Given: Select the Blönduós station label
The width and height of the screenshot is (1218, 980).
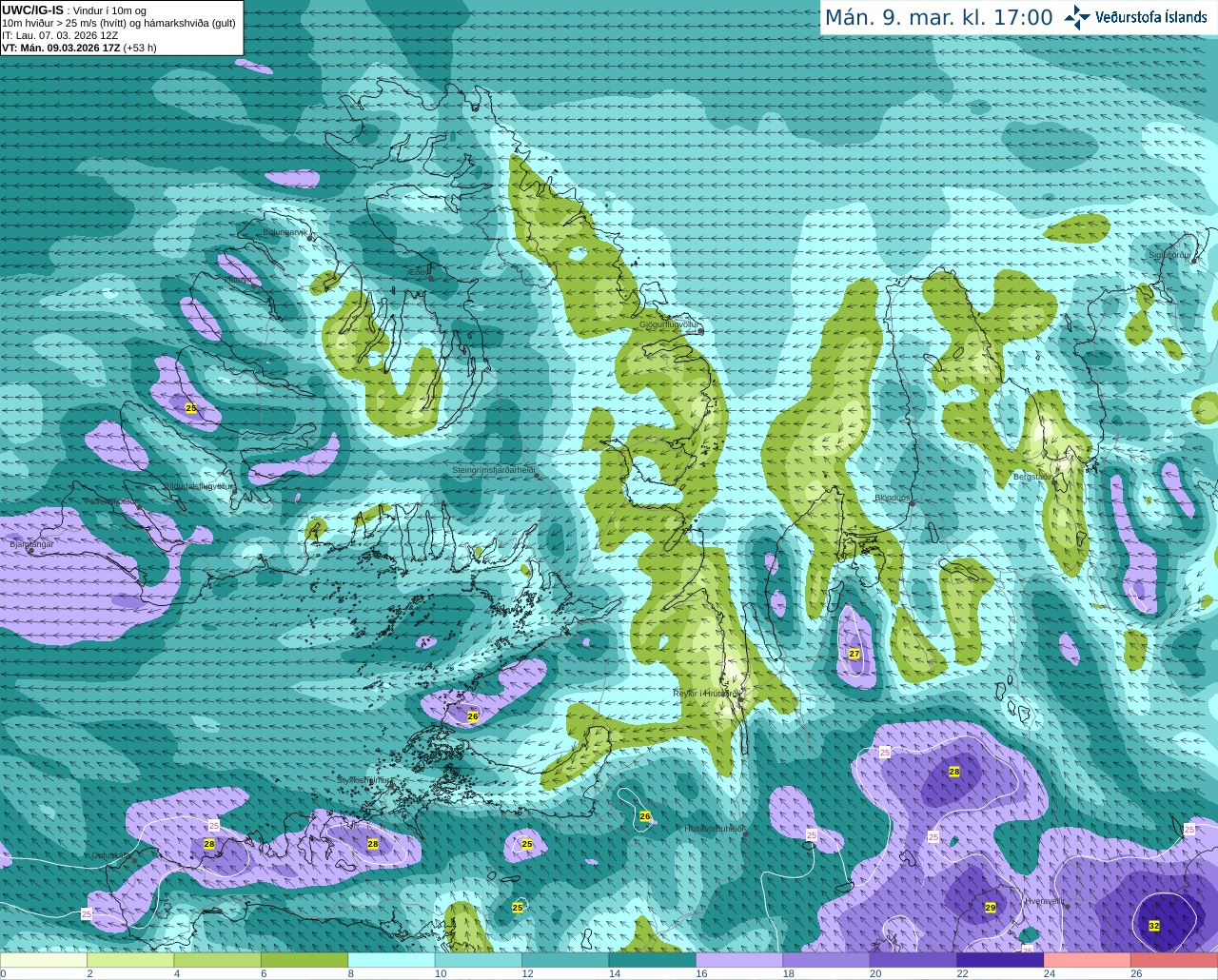Looking at the screenshot, I should click(x=893, y=498).
